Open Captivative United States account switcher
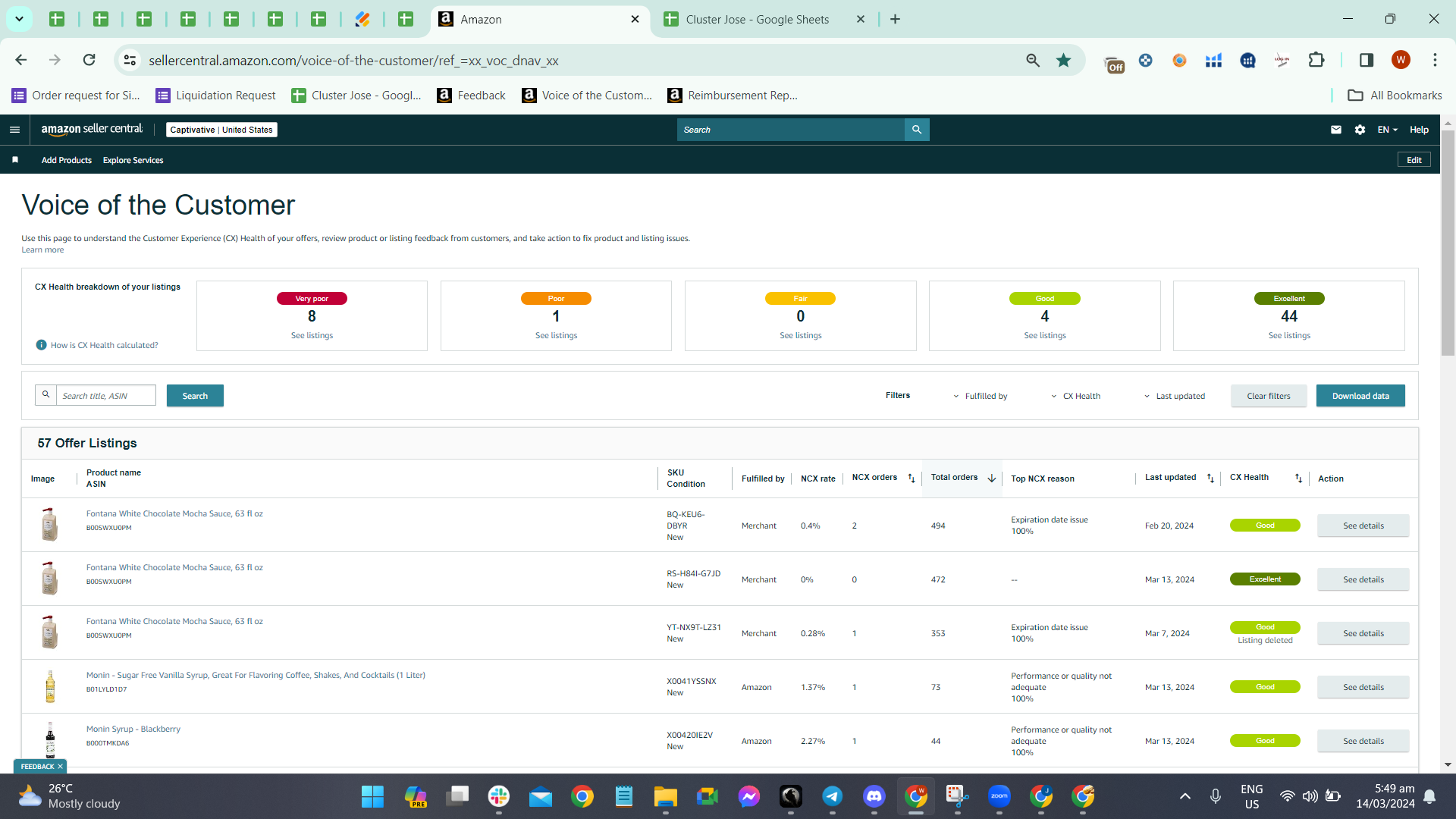Screen dimensions: 1456x819 [x=221, y=130]
